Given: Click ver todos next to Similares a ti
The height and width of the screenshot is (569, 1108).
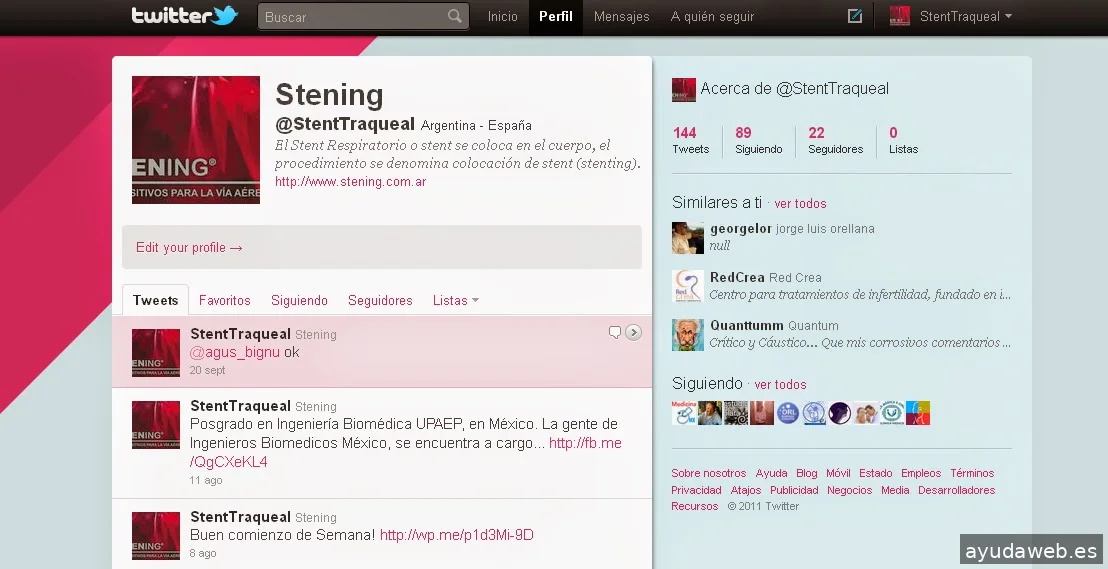Looking at the screenshot, I should click(x=800, y=204).
